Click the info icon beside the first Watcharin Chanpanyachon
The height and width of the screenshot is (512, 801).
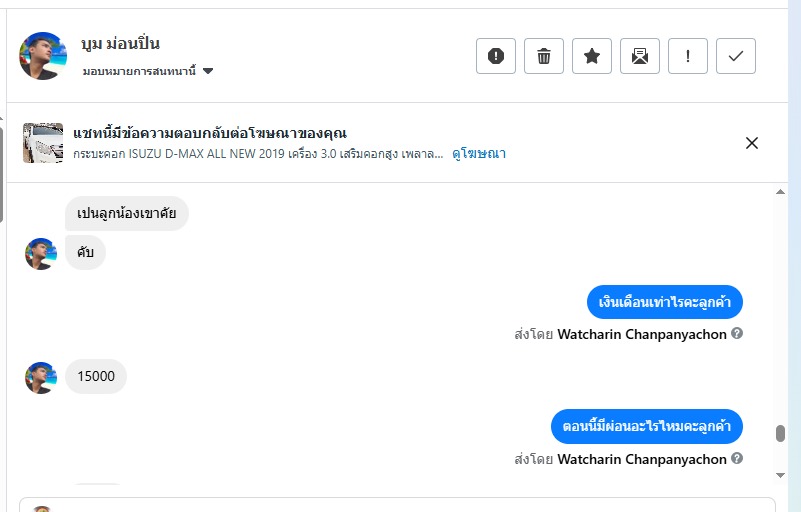click(x=737, y=333)
